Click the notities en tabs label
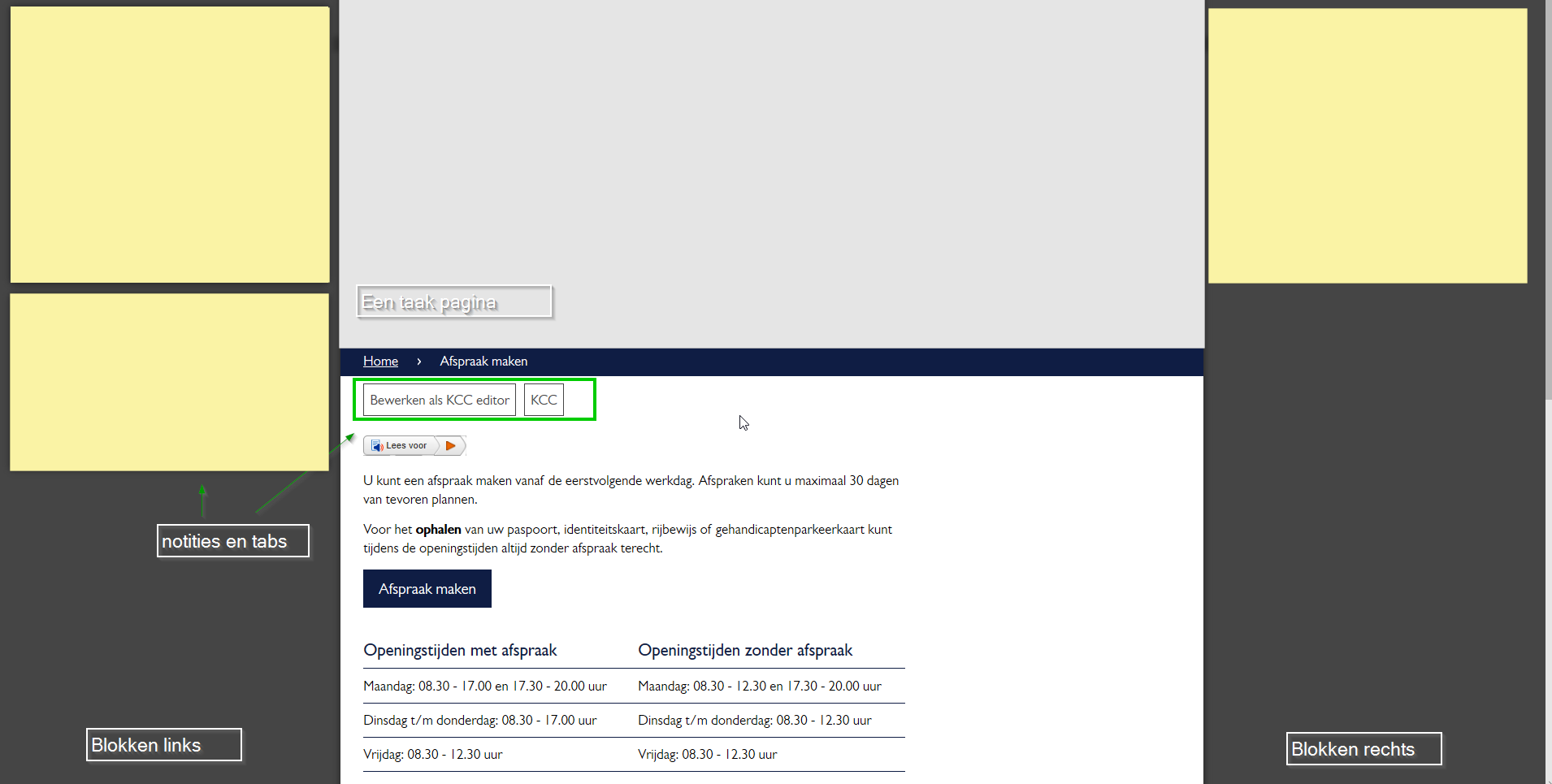 [232, 541]
